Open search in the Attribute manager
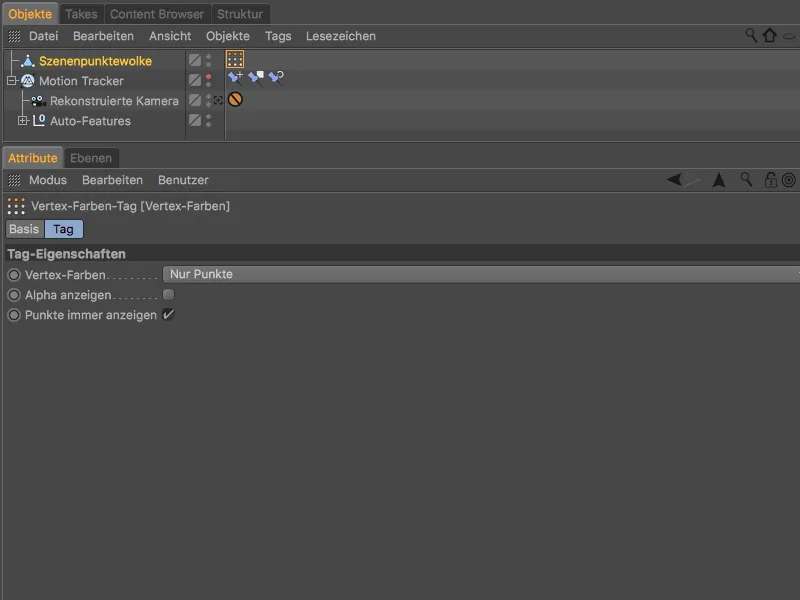The width and height of the screenshot is (800, 600). [746, 180]
